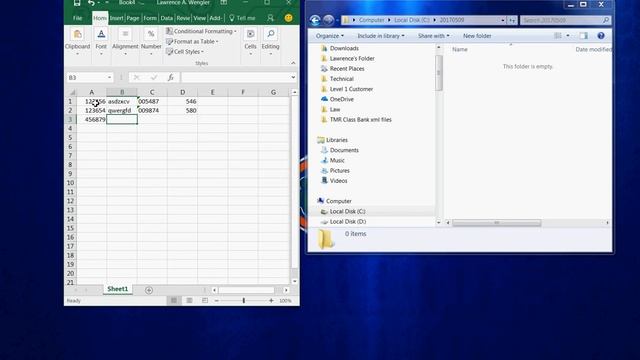Open the address bar history dropdown
Screen dimensions: 640x360
pos(503,20)
